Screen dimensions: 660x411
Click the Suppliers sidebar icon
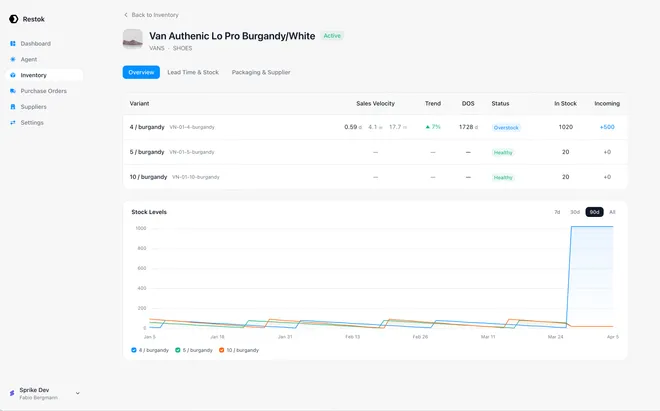tap(13, 107)
